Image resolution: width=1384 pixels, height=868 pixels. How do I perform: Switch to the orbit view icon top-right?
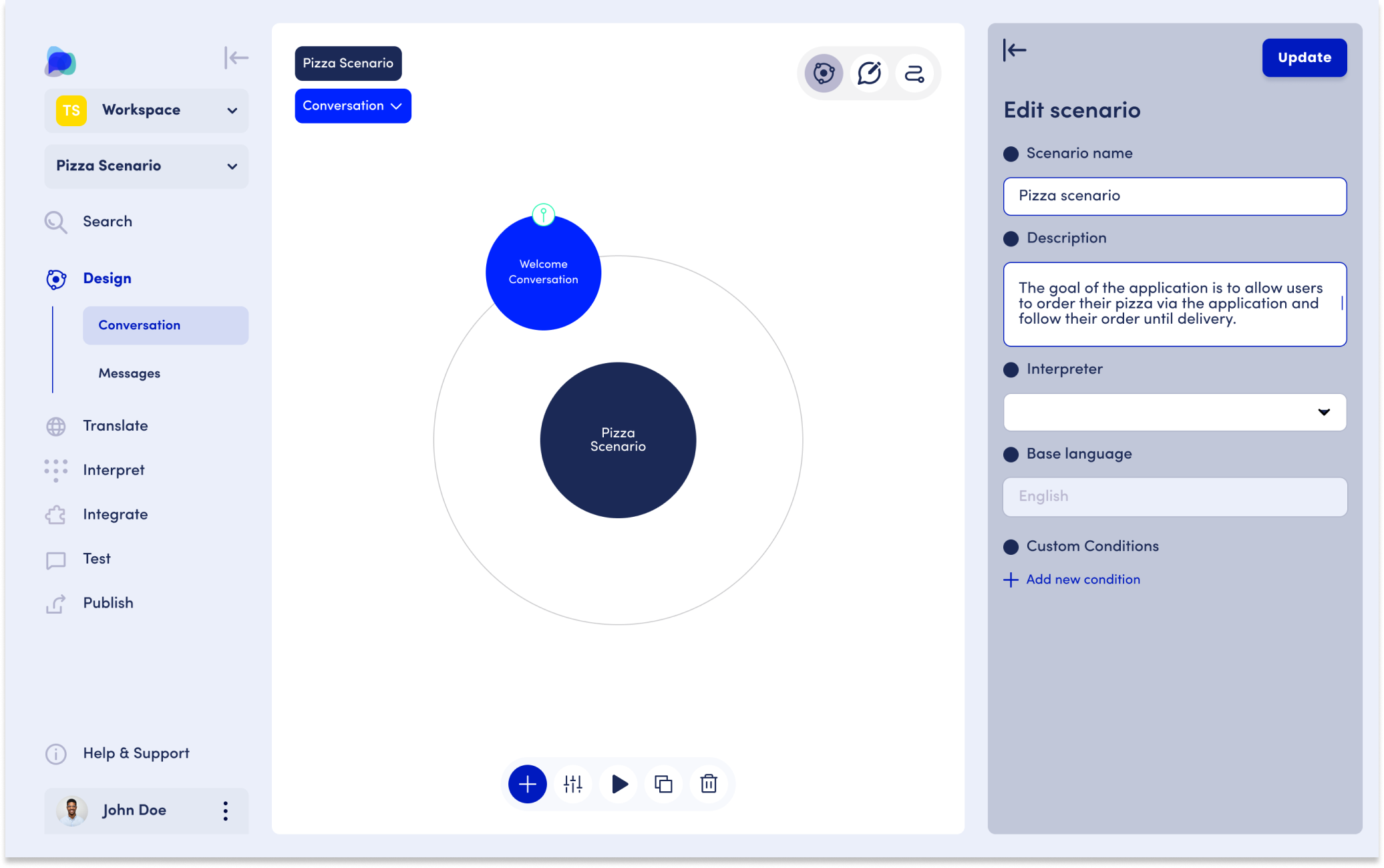coord(824,73)
